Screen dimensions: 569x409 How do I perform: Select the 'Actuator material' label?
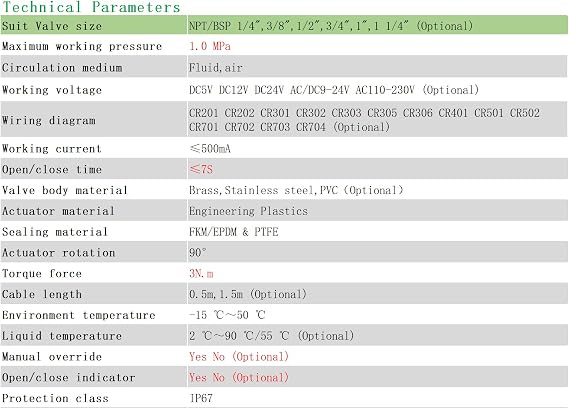tap(58, 211)
